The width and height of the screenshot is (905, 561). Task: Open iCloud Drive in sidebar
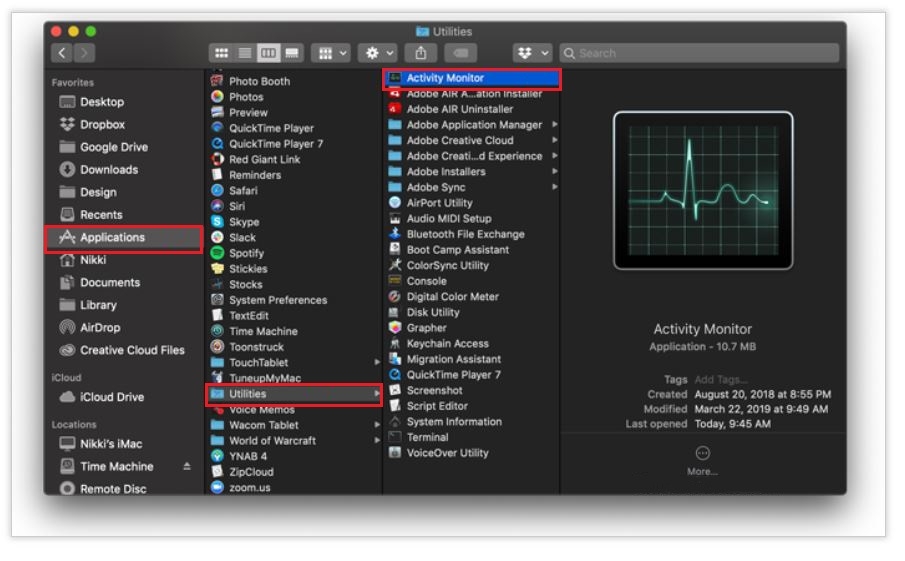(112, 397)
